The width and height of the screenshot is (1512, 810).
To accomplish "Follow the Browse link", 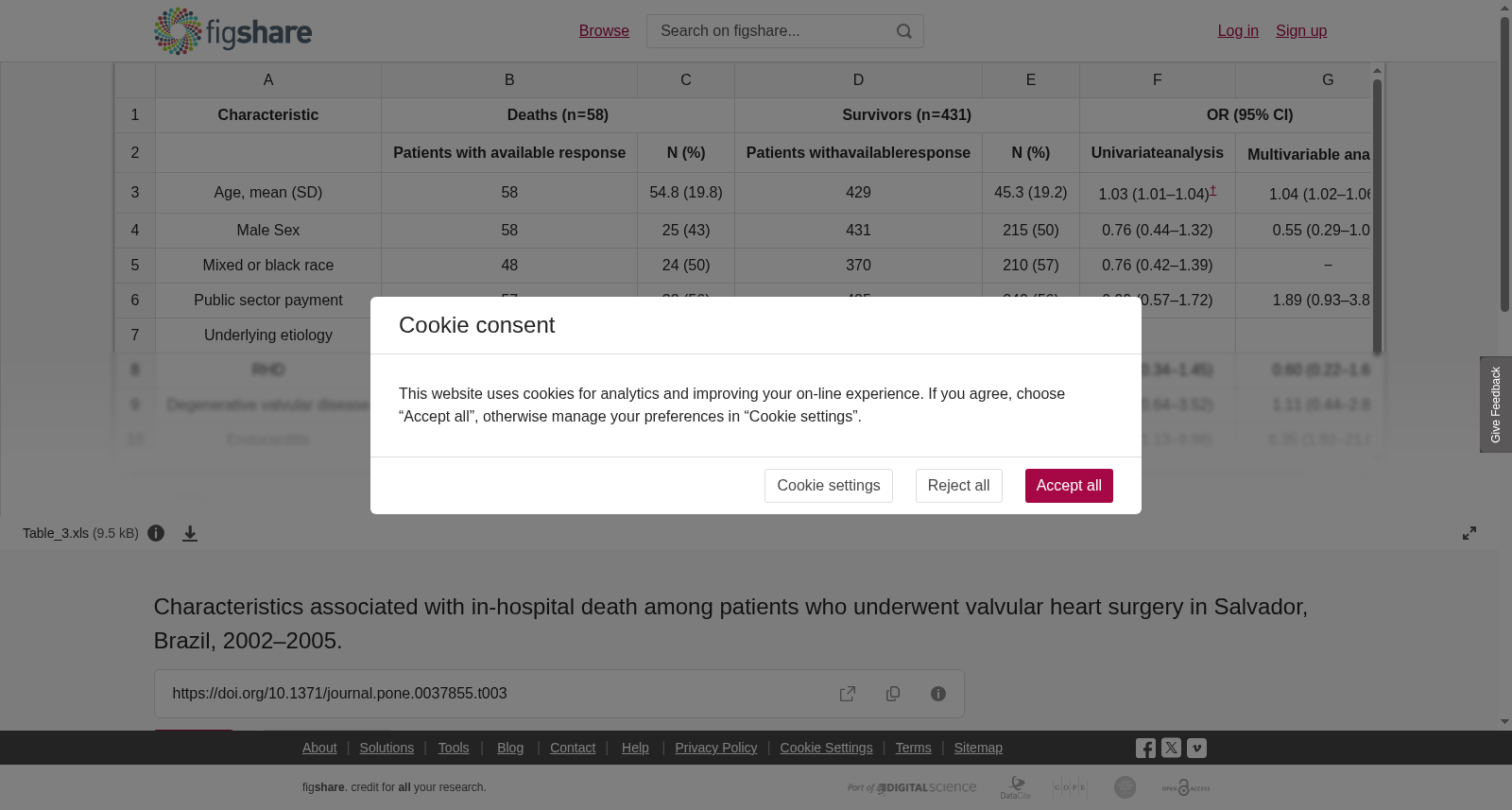I will coord(604,31).
